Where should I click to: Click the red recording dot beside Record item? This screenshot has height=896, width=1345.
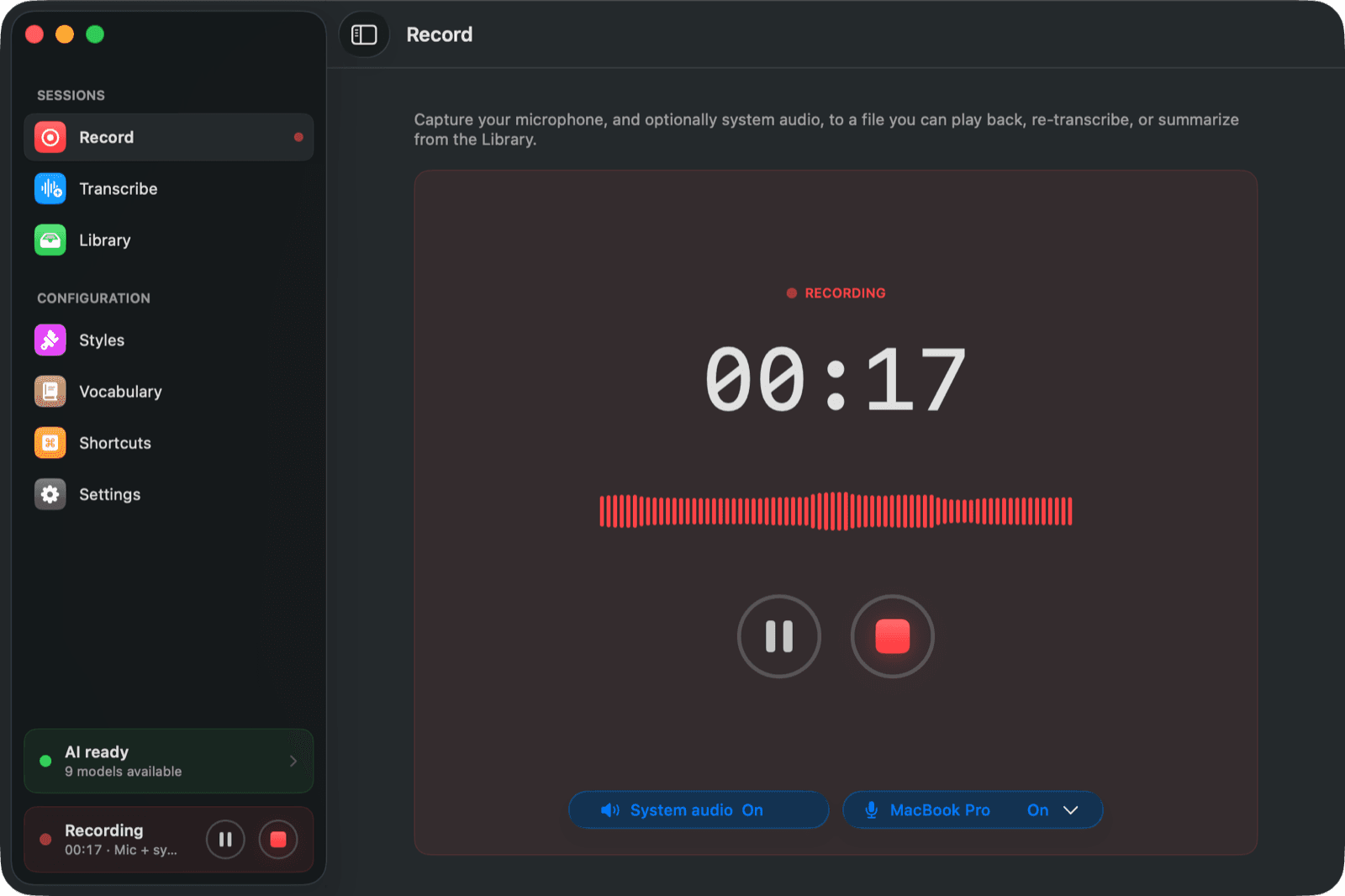point(298,137)
